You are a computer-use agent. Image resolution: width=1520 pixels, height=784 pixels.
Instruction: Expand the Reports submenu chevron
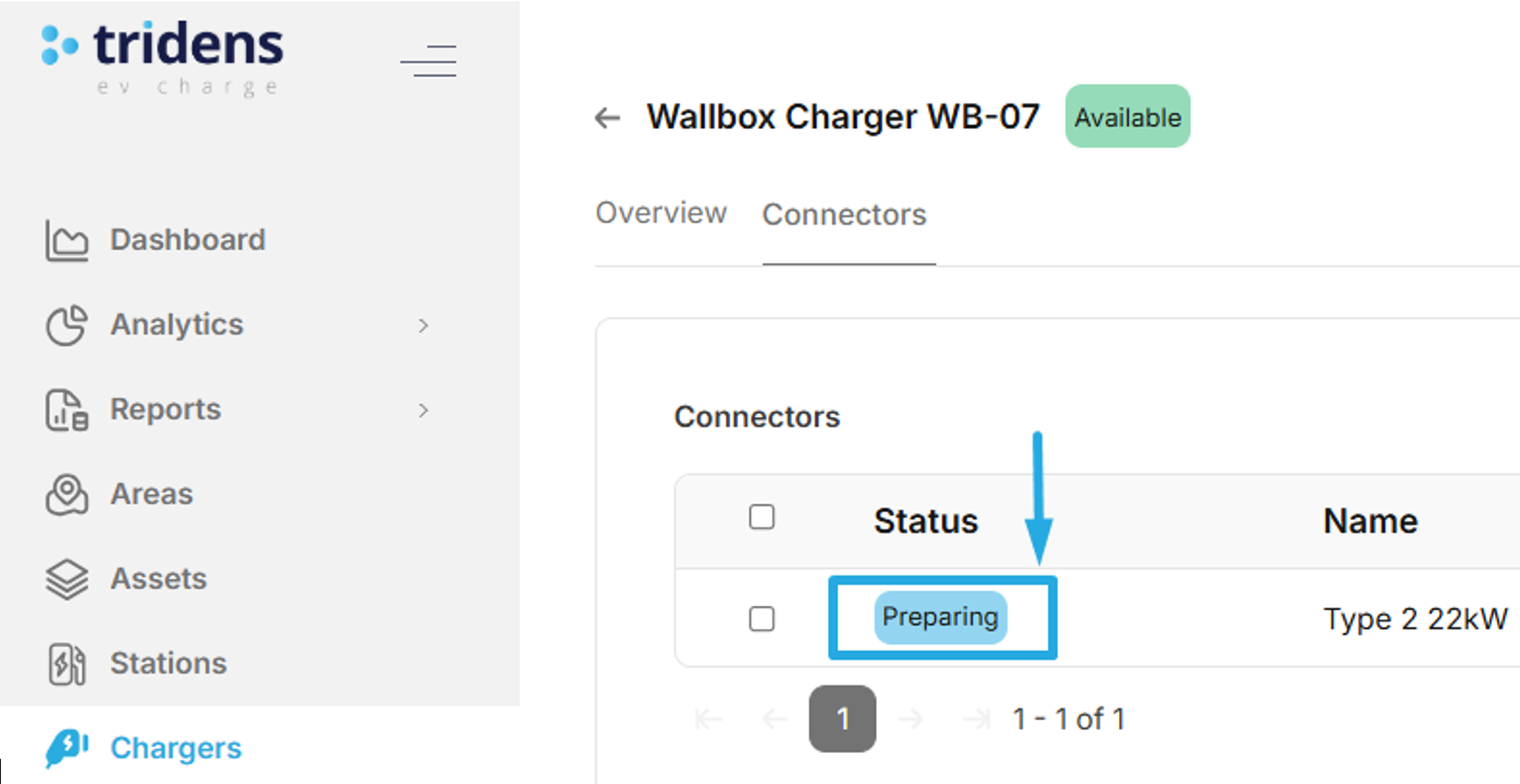(x=424, y=410)
